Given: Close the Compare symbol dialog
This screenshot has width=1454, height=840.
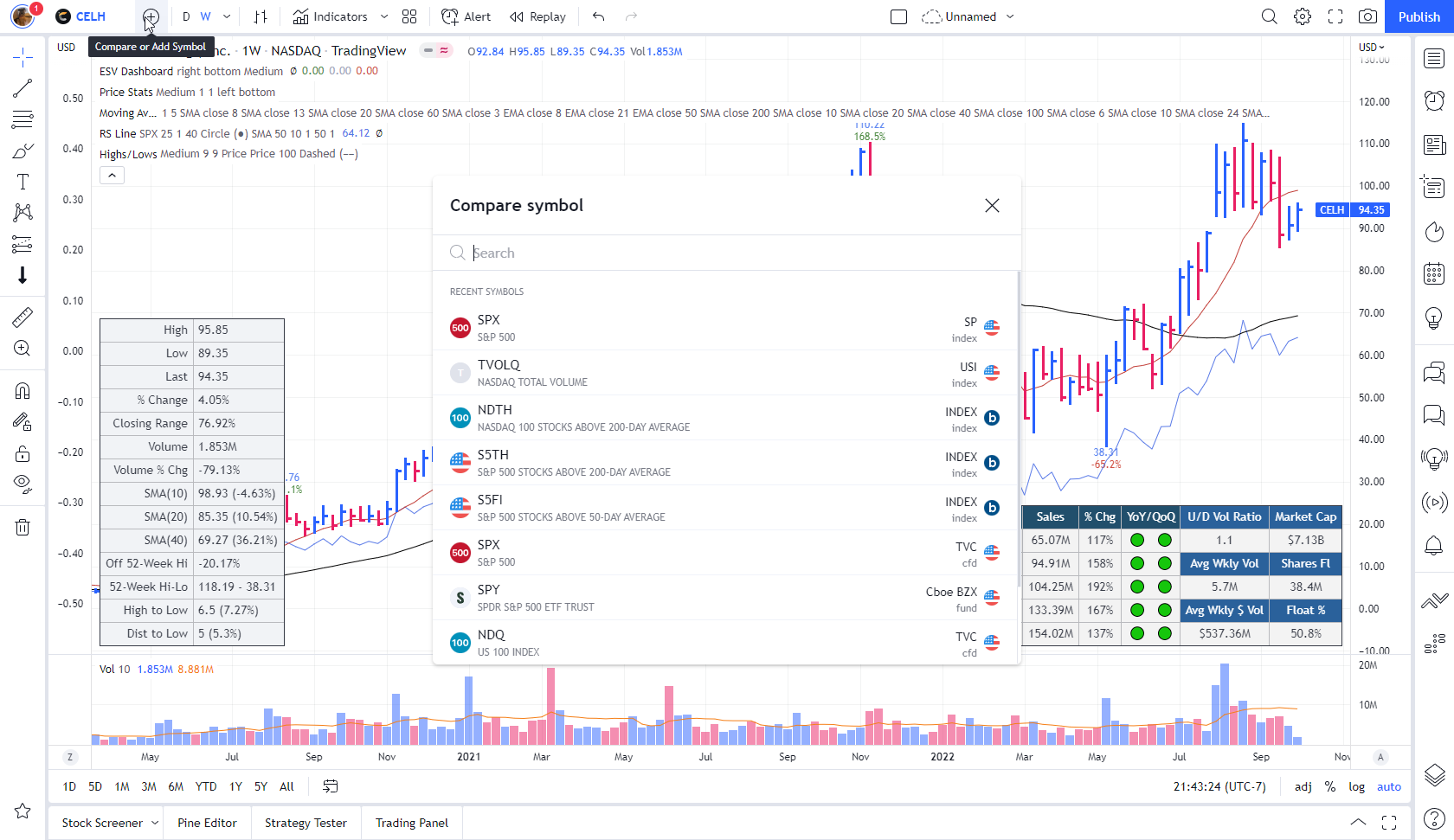Looking at the screenshot, I should click(x=992, y=205).
